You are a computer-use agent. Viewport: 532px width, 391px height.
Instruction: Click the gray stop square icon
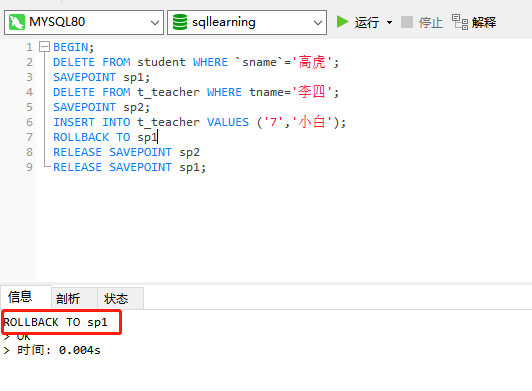point(406,22)
